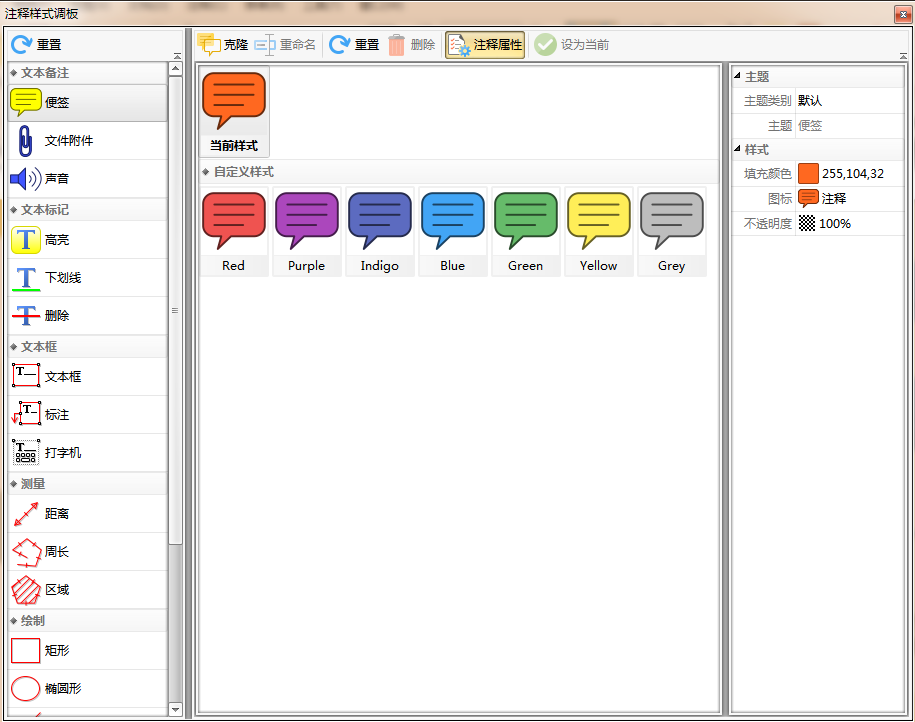This screenshot has height=722, width=915.
Task: Click 设为当前 set as current button
Action: (x=572, y=45)
